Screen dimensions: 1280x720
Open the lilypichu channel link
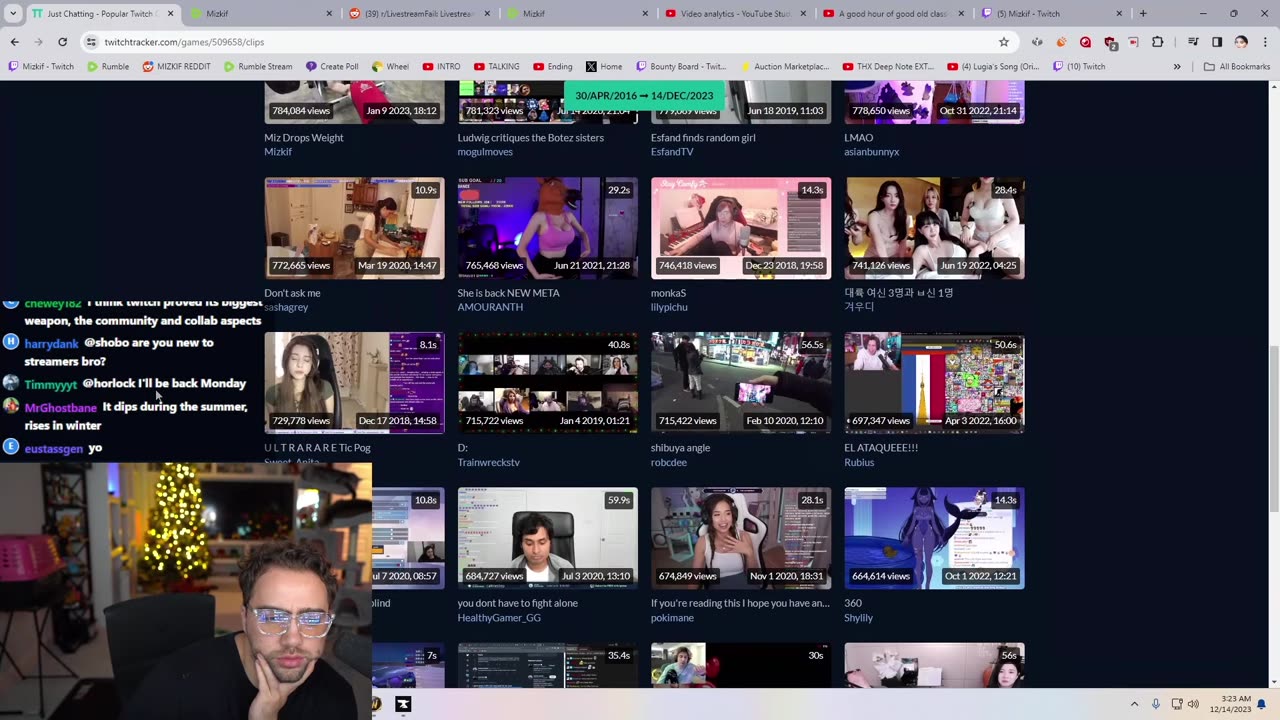pyautogui.click(x=669, y=307)
